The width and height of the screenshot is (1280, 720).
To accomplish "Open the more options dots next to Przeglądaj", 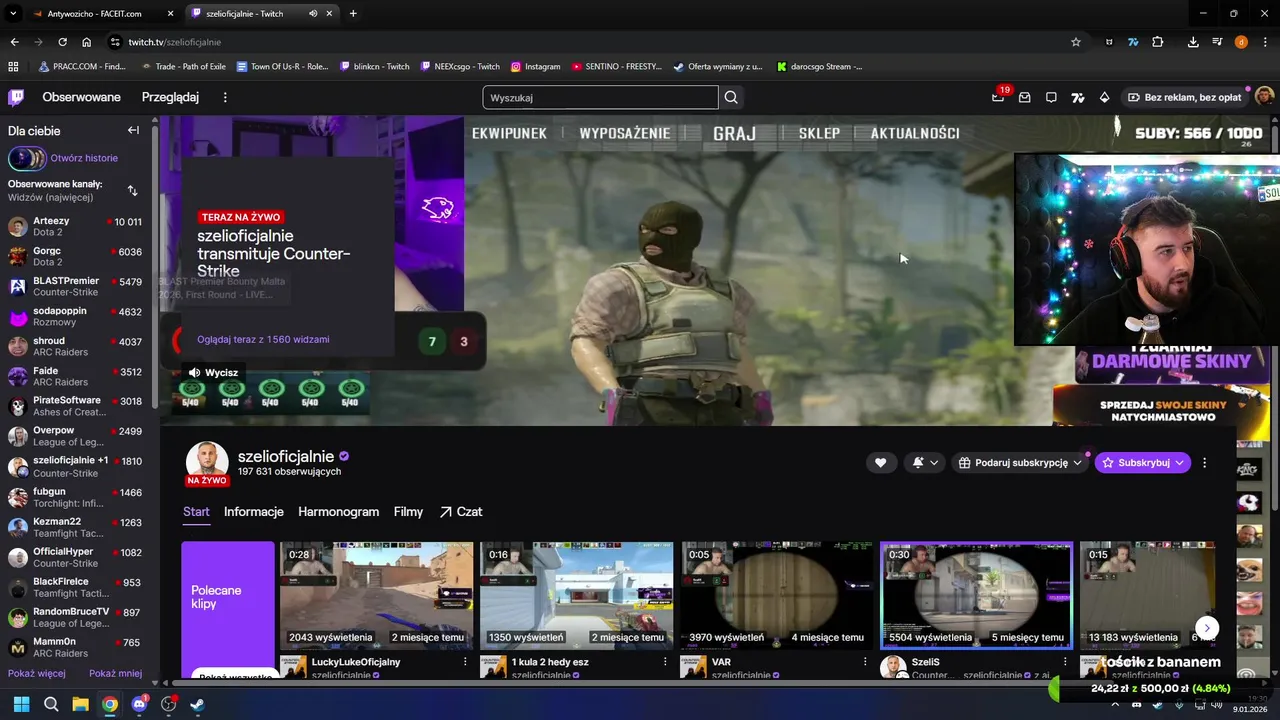I will point(225,97).
